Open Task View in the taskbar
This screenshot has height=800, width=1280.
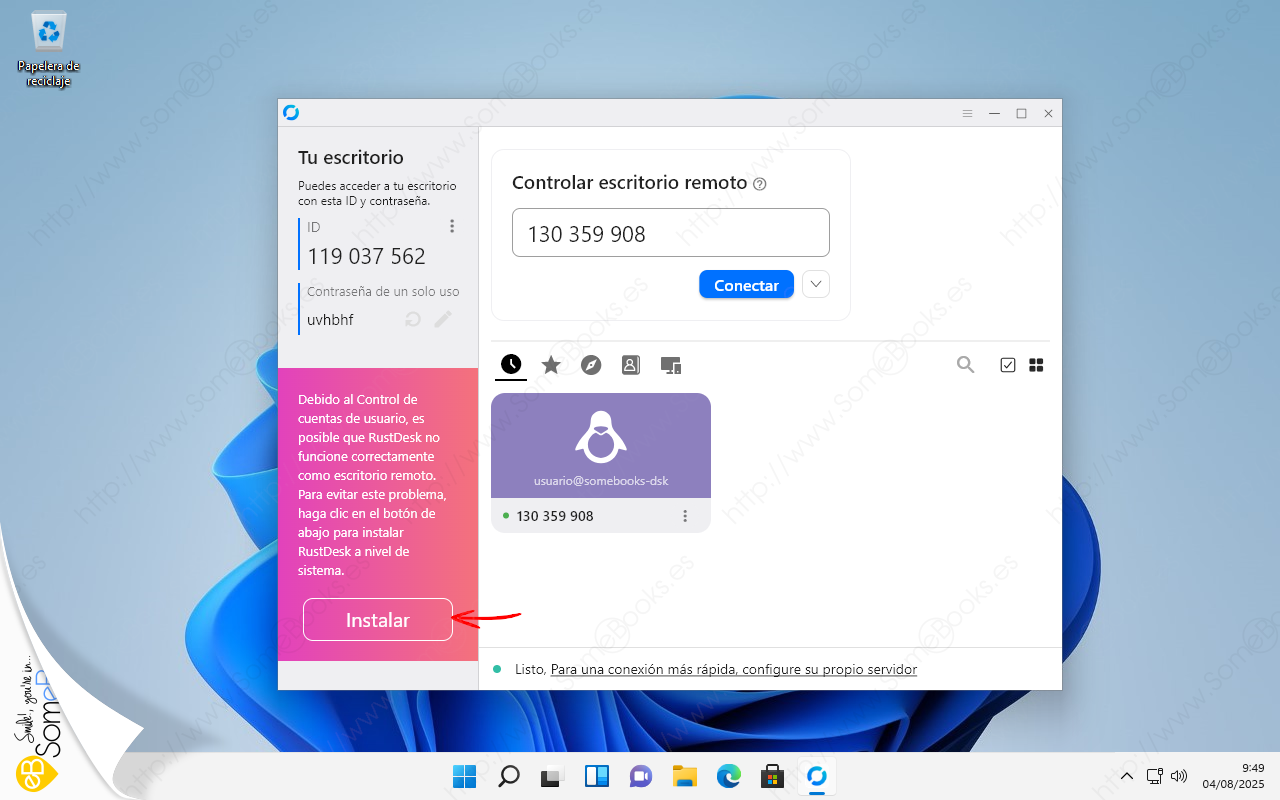(553, 776)
